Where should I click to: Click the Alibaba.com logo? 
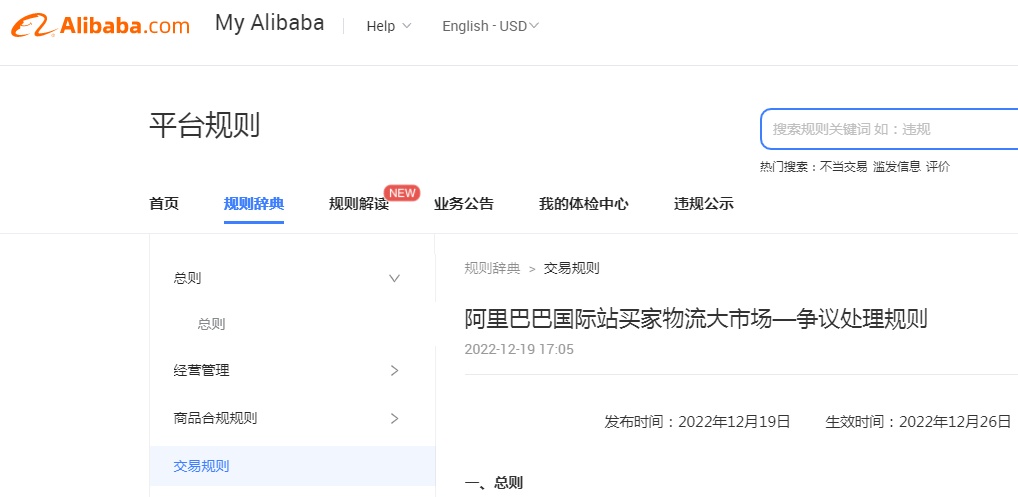100,26
